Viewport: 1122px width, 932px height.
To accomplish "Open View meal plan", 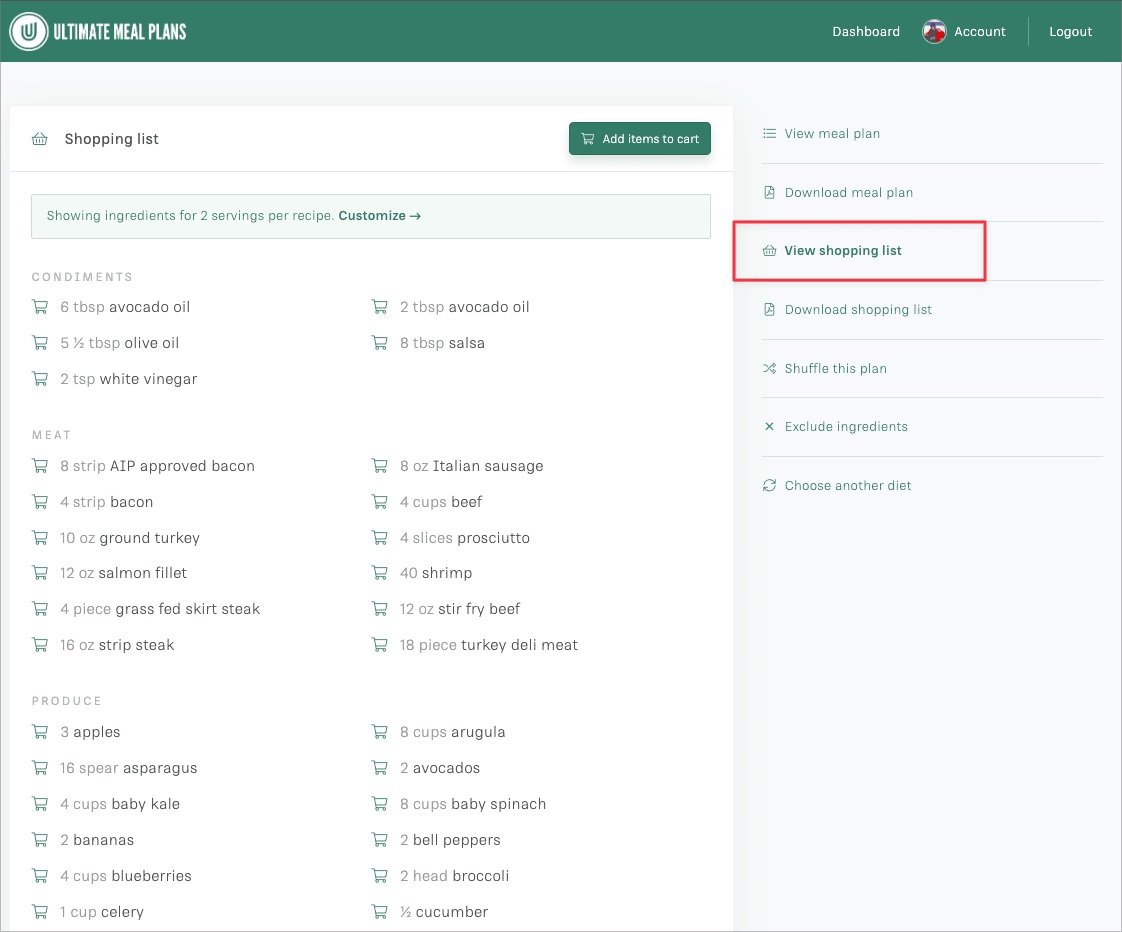I will click(832, 134).
